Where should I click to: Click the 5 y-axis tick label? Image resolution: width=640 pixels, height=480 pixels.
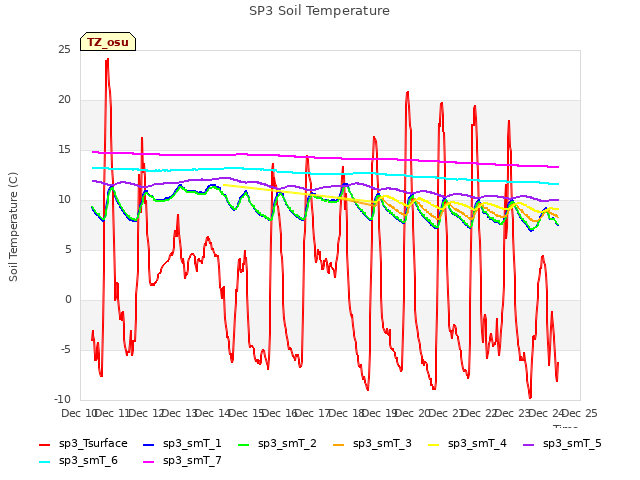click(x=68, y=250)
